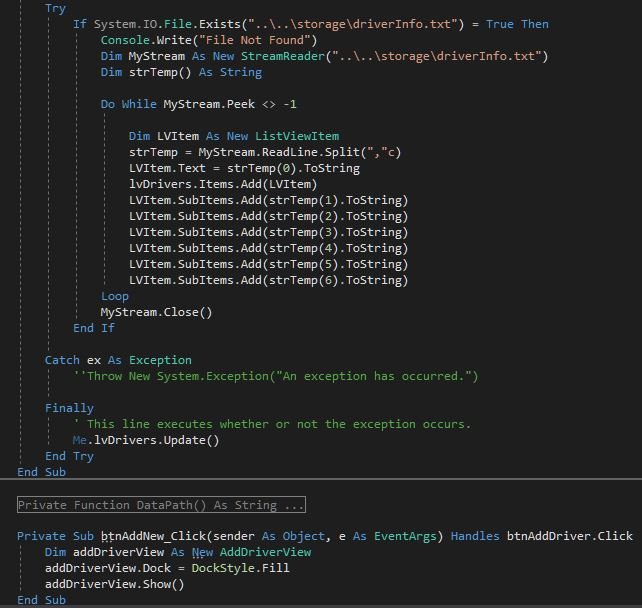Click the 'Finally' keyword
Image resolution: width=642 pixels, height=608 pixels.
pyautogui.click(x=69, y=408)
